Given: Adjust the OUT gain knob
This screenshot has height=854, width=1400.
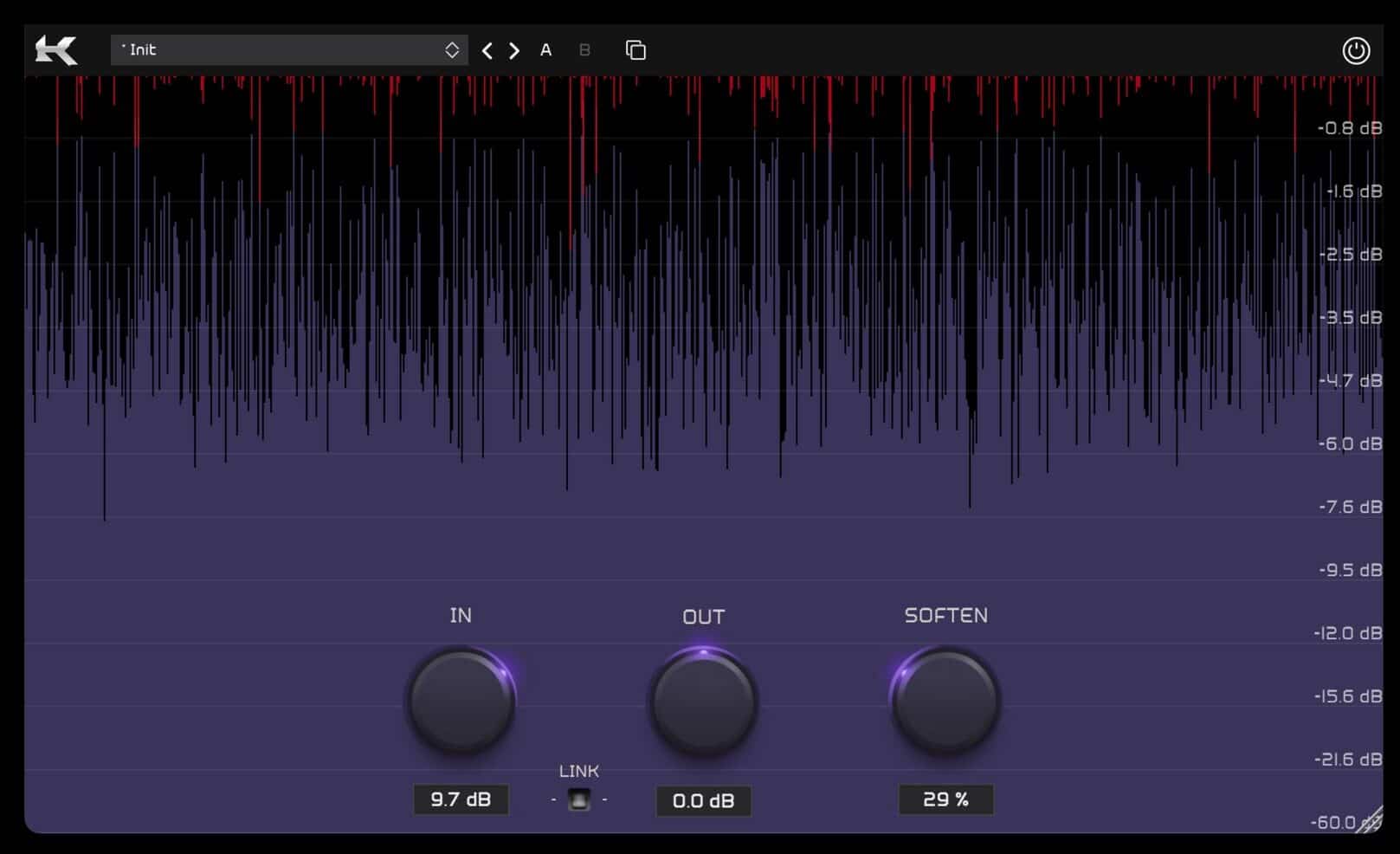Looking at the screenshot, I should pyautogui.click(x=703, y=702).
